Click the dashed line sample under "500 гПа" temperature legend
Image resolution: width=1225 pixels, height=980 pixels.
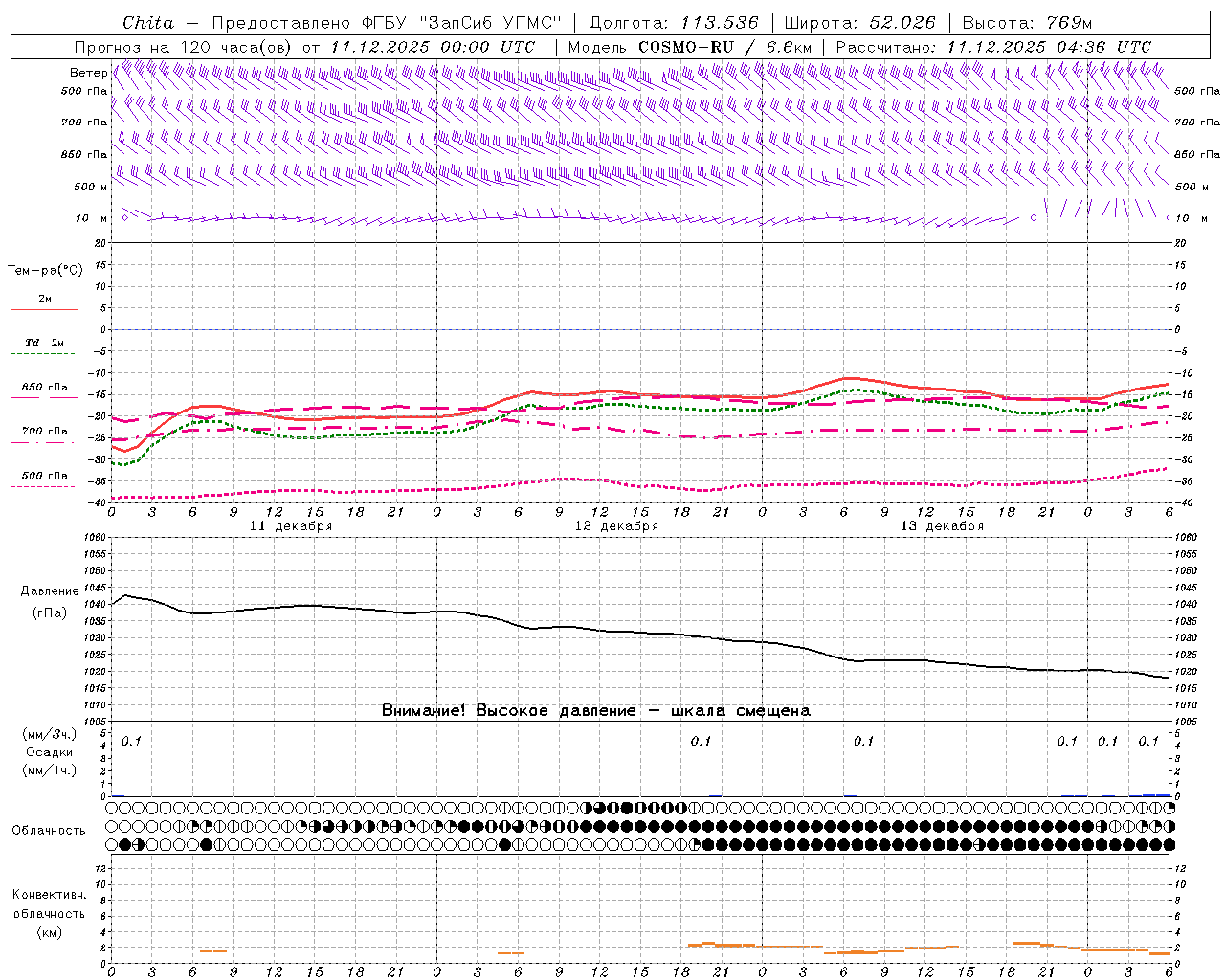point(42,486)
